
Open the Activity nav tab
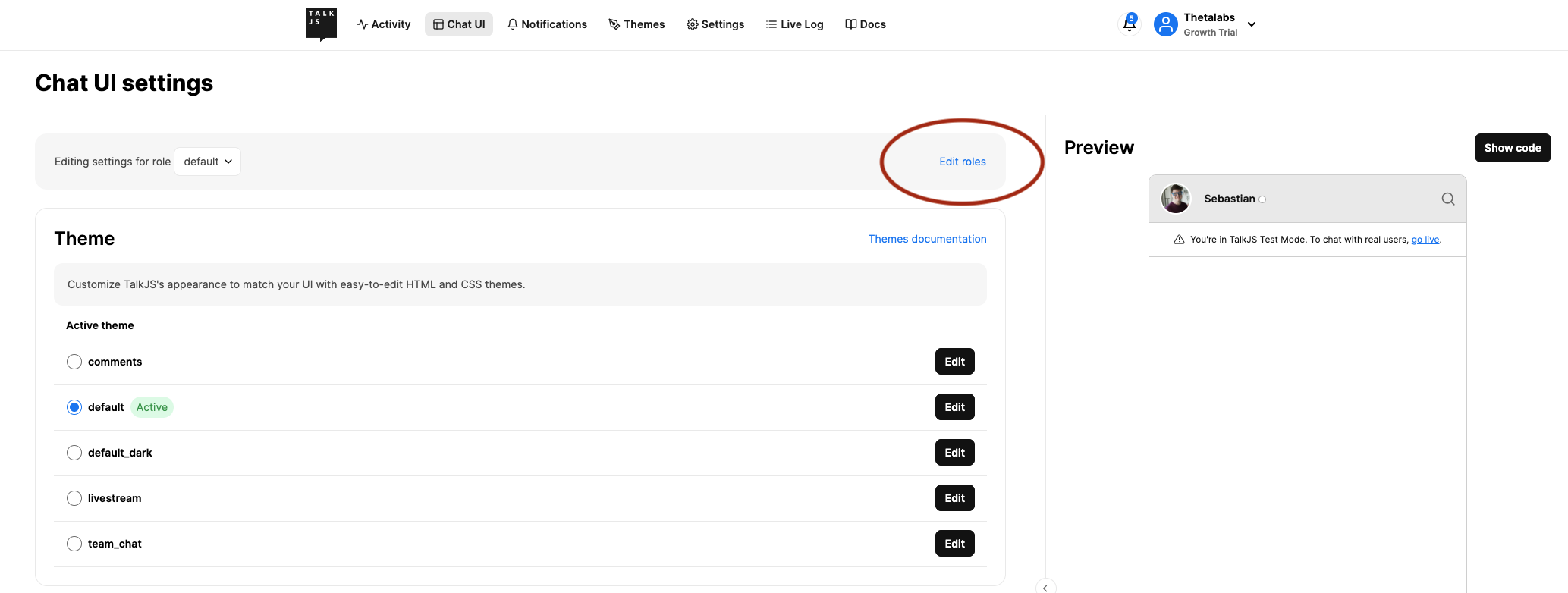pyautogui.click(x=384, y=24)
